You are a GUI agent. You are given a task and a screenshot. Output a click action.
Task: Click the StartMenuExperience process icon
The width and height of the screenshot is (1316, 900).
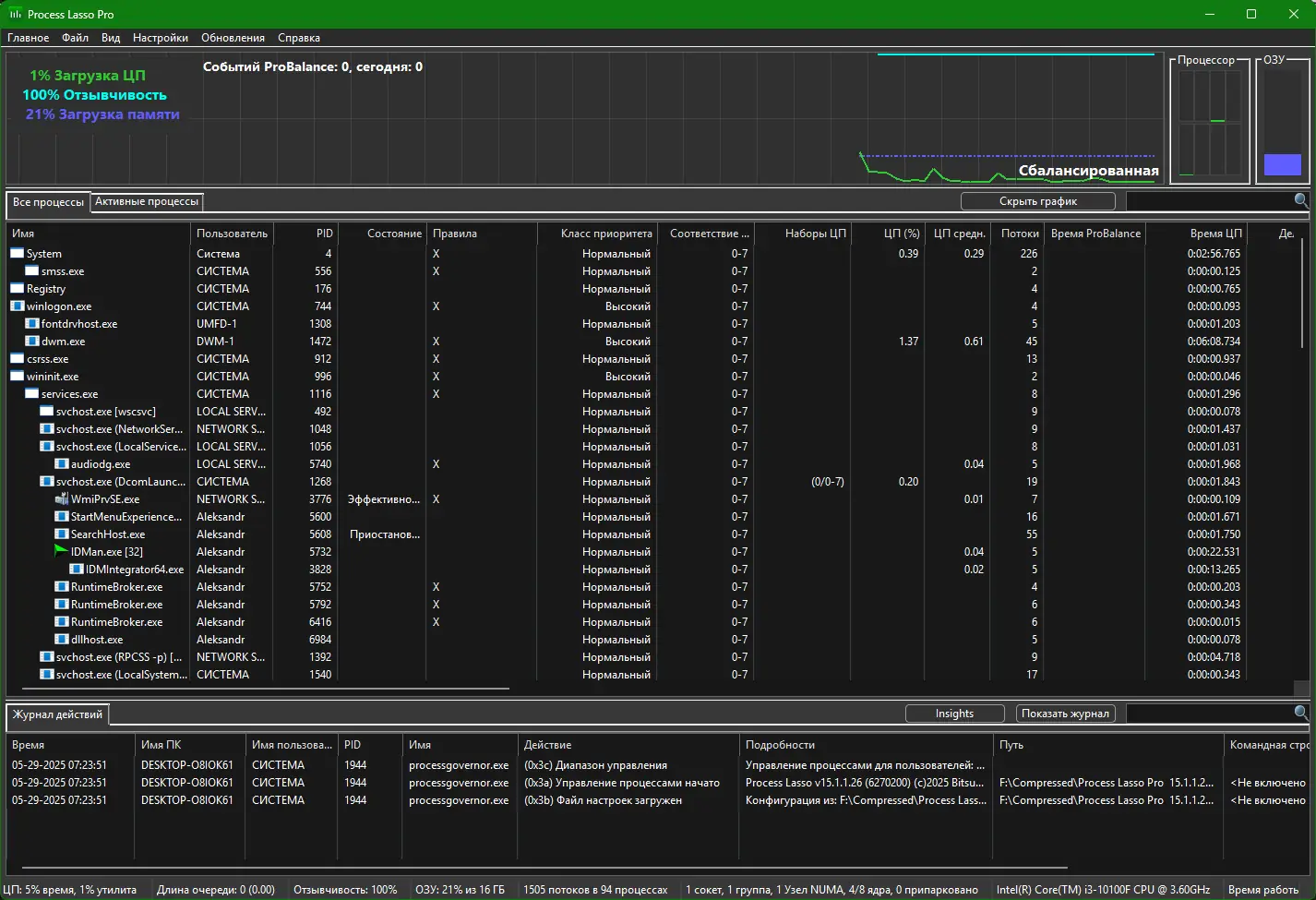pos(62,516)
